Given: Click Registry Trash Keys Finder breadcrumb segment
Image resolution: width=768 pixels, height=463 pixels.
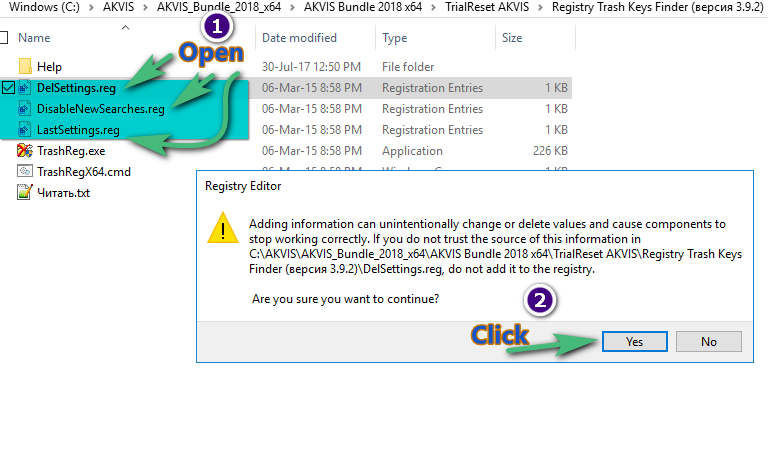Looking at the screenshot, I should tap(657, 7).
